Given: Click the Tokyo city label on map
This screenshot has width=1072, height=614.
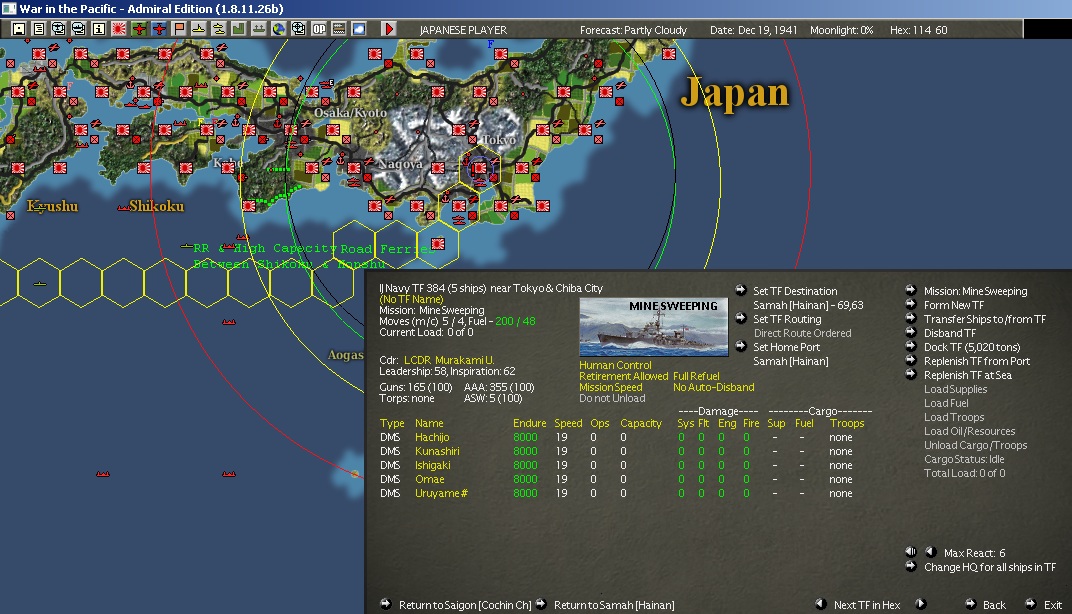Looking at the screenshot, I should tap(499, 139).
